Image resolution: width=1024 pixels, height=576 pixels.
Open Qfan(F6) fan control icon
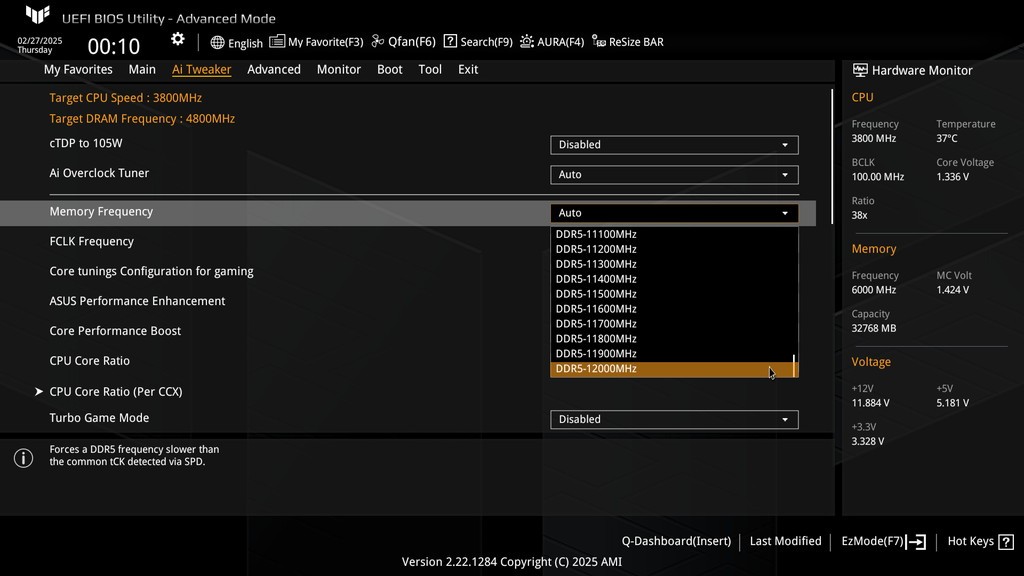coord(377,41)
